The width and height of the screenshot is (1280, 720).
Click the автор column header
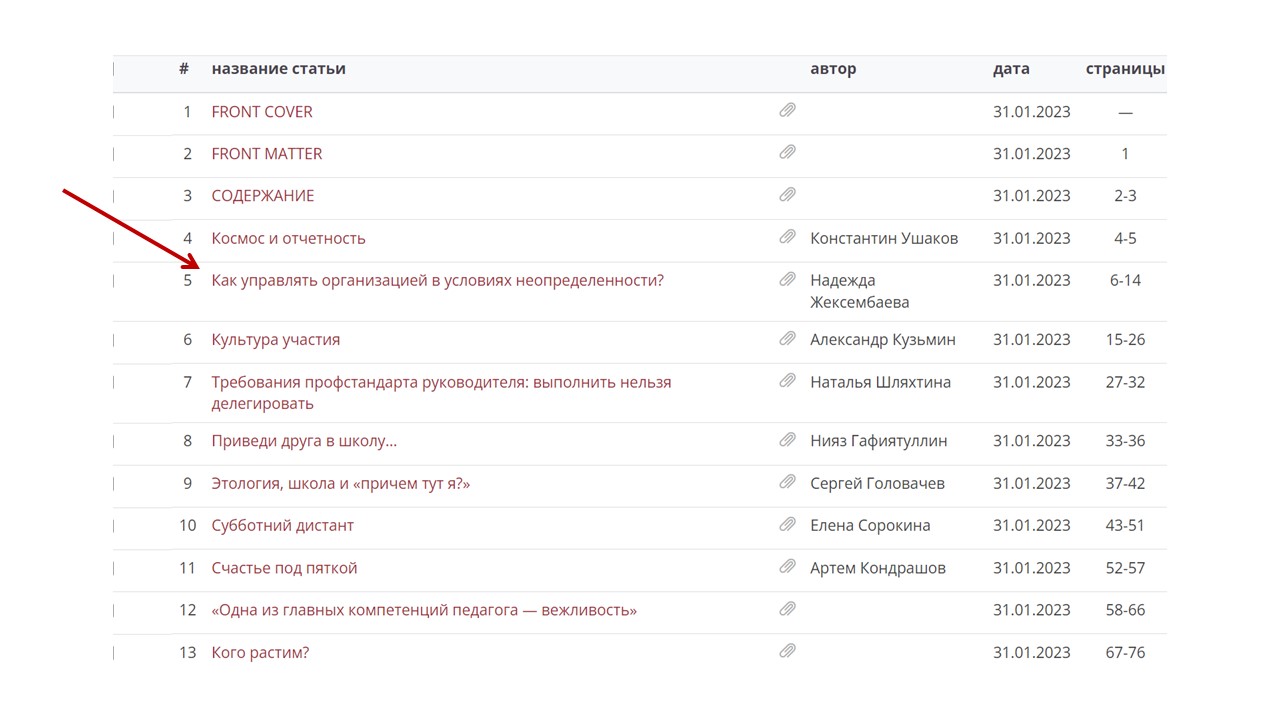[x=833, y=69]
